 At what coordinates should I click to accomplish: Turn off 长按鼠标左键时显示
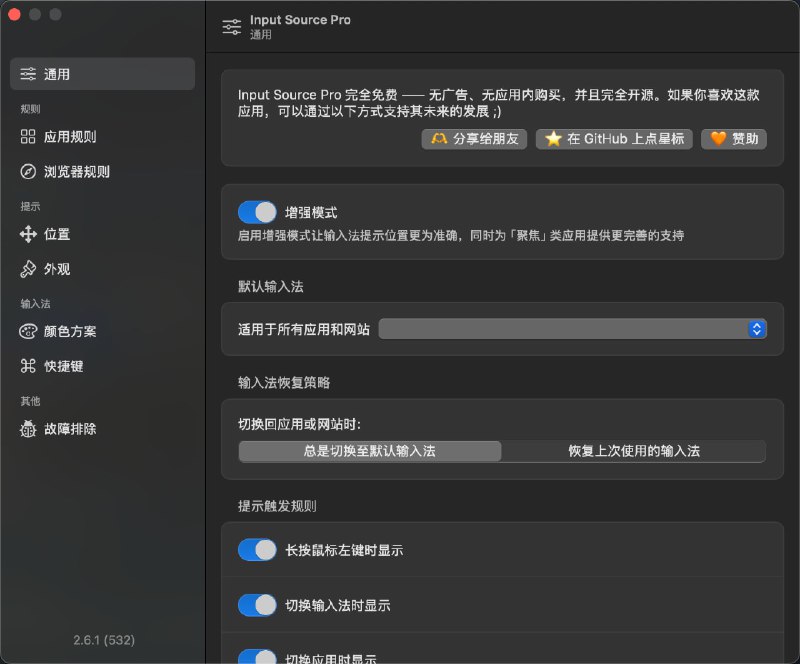256,549
